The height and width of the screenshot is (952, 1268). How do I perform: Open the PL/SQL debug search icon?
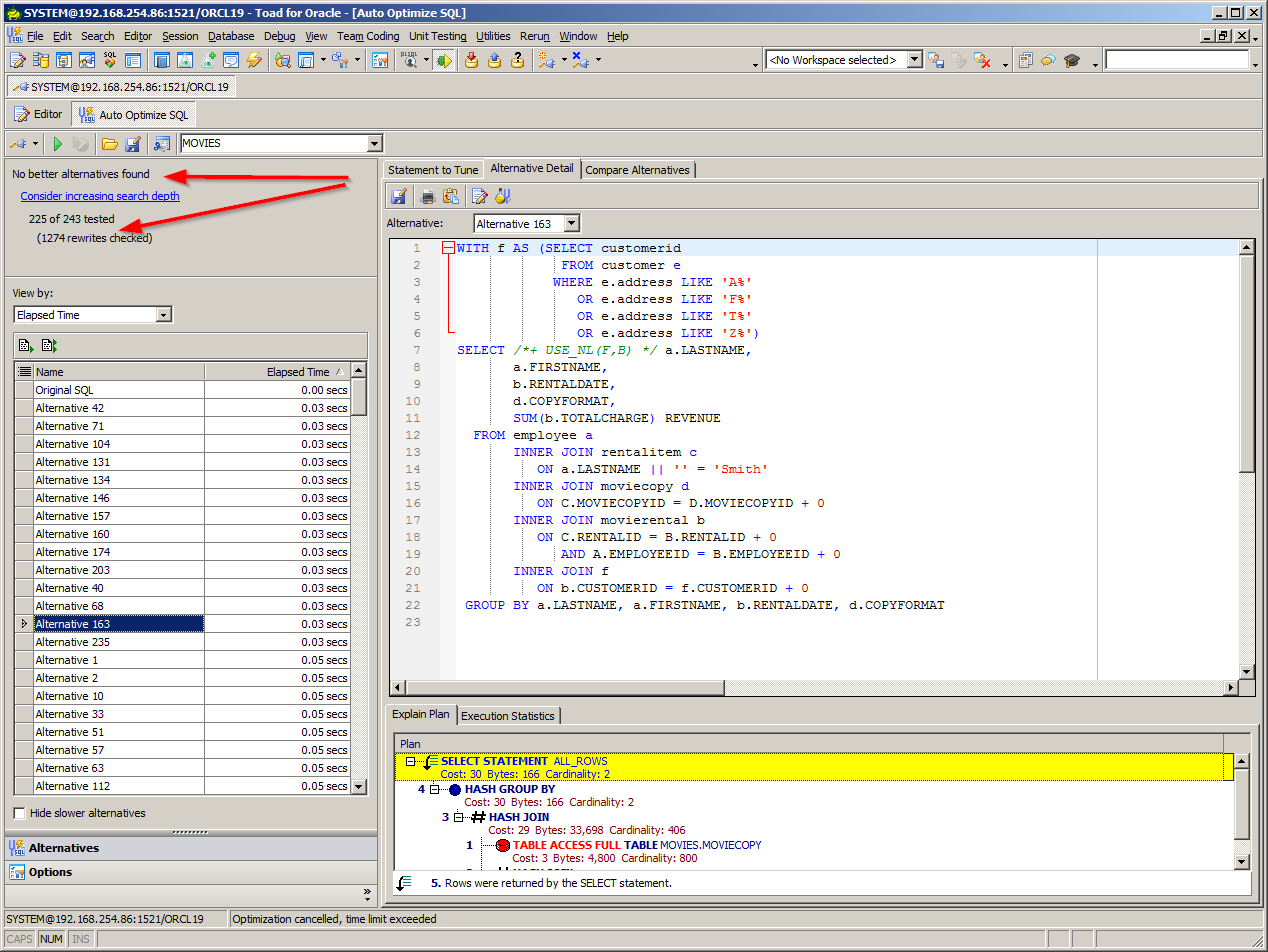pos(410,60)
